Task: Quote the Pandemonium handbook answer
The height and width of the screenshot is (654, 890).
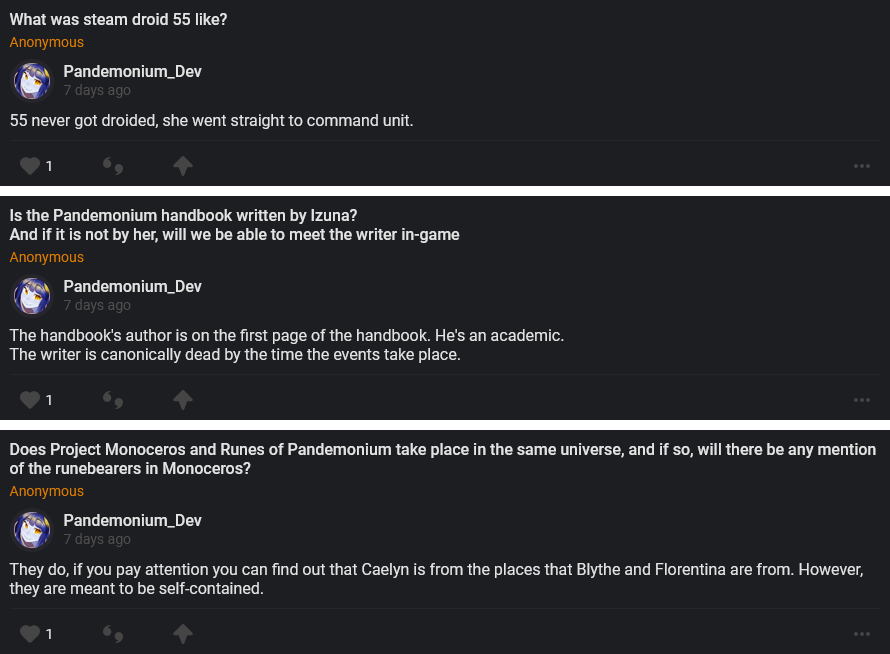Action: click(x=114, y=400)
